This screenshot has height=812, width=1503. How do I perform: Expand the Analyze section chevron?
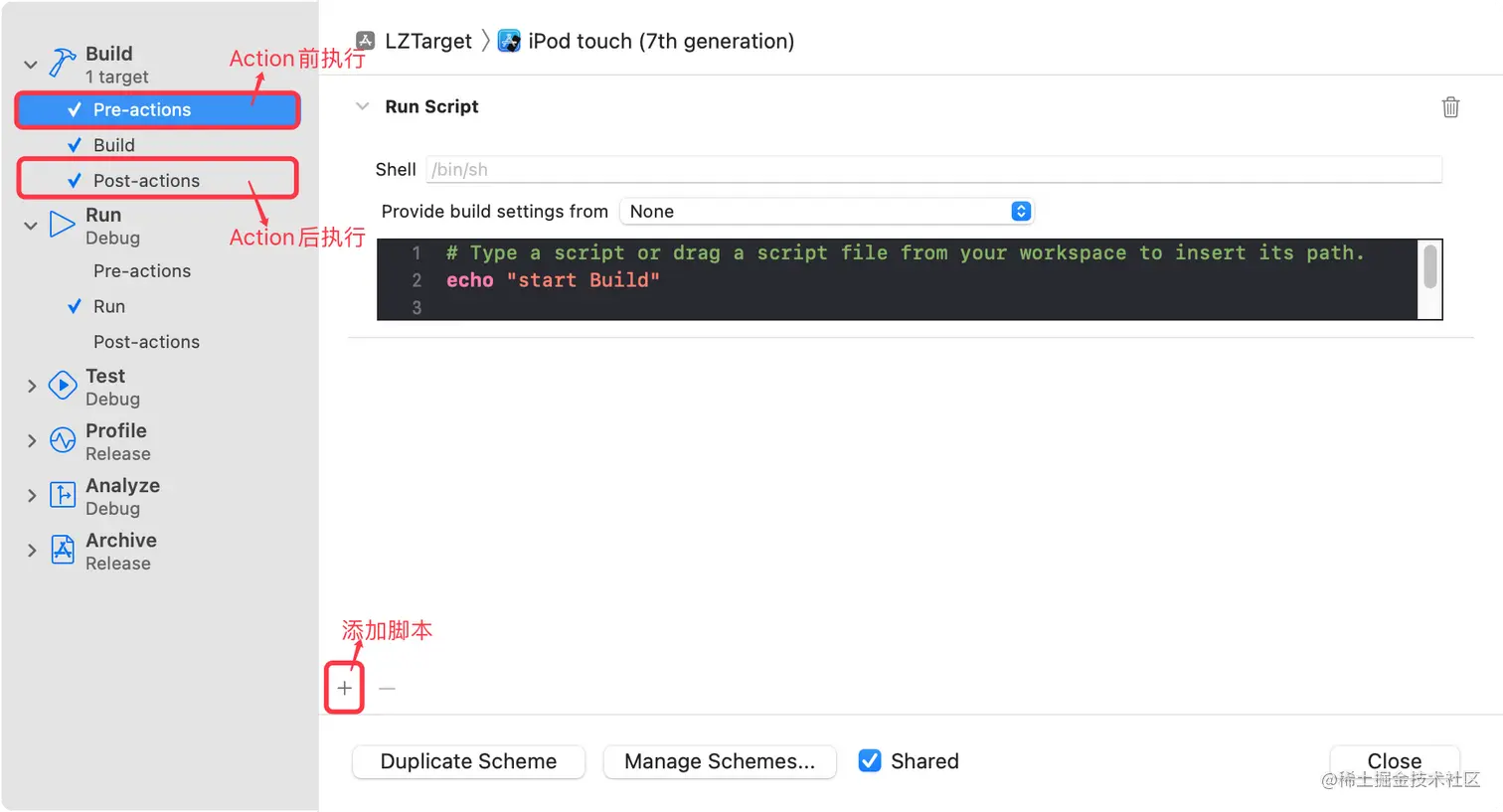point(31,495)
